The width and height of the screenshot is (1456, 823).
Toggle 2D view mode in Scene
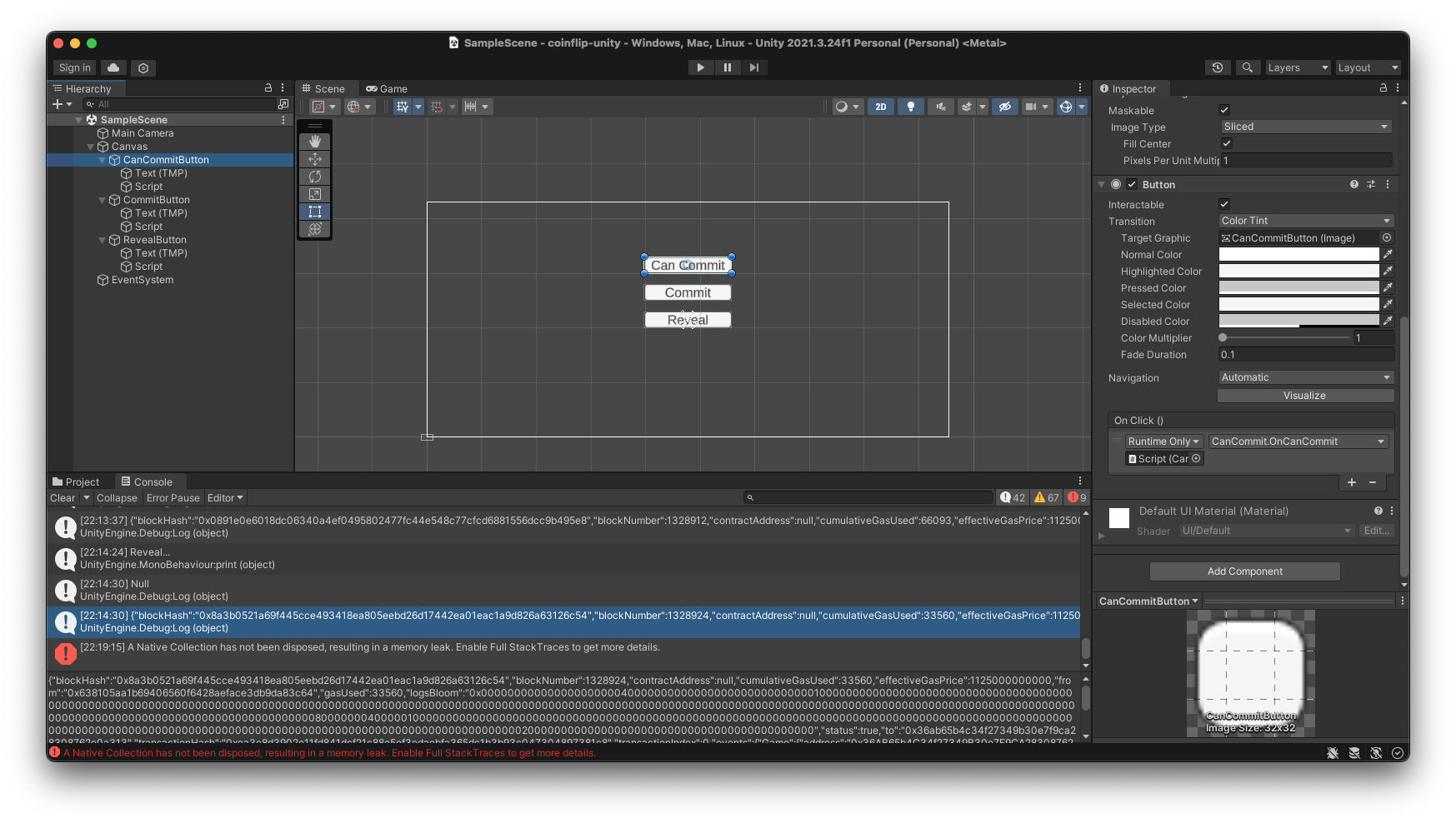(881, 107)
